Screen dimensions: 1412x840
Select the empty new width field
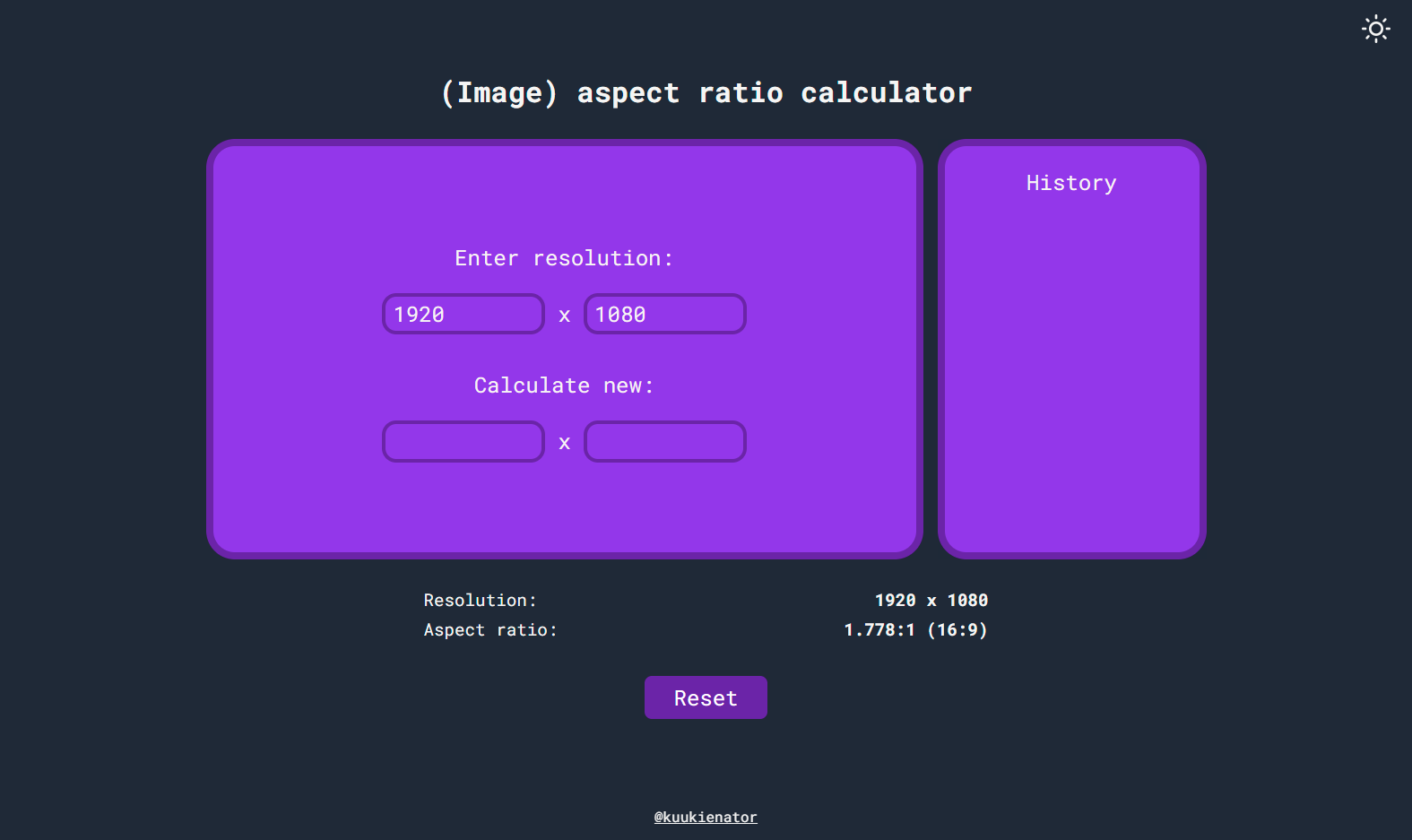[463, 441]
